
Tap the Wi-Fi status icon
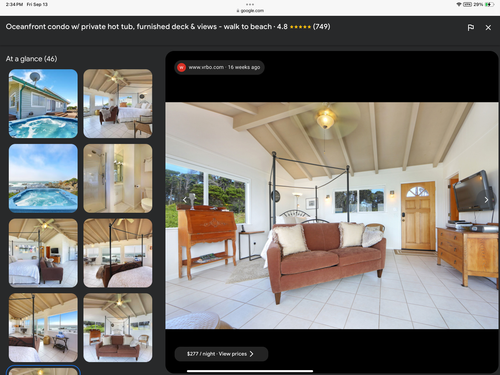459,4
